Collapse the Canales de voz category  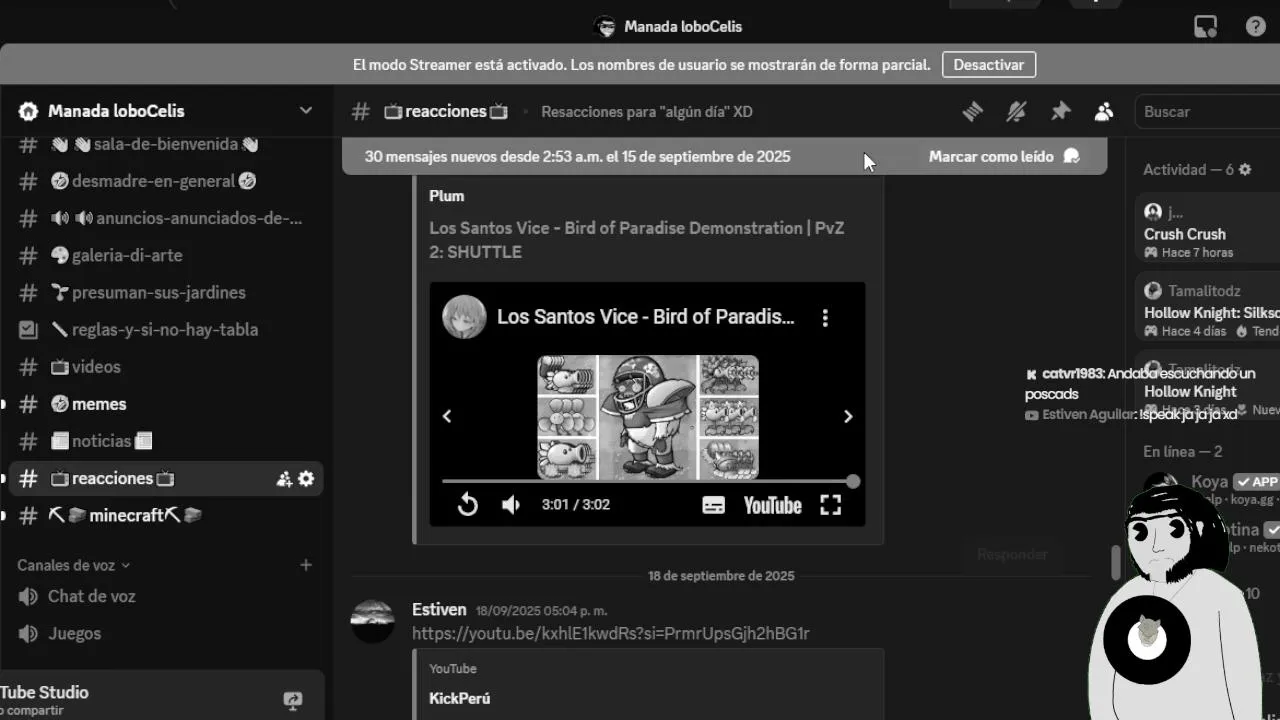[x=73, y=565]
